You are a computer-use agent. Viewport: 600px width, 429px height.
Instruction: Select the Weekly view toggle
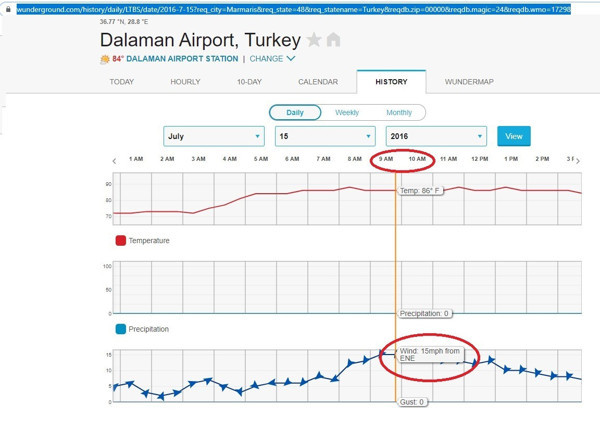pyautogui.click(x=347, y=113)
